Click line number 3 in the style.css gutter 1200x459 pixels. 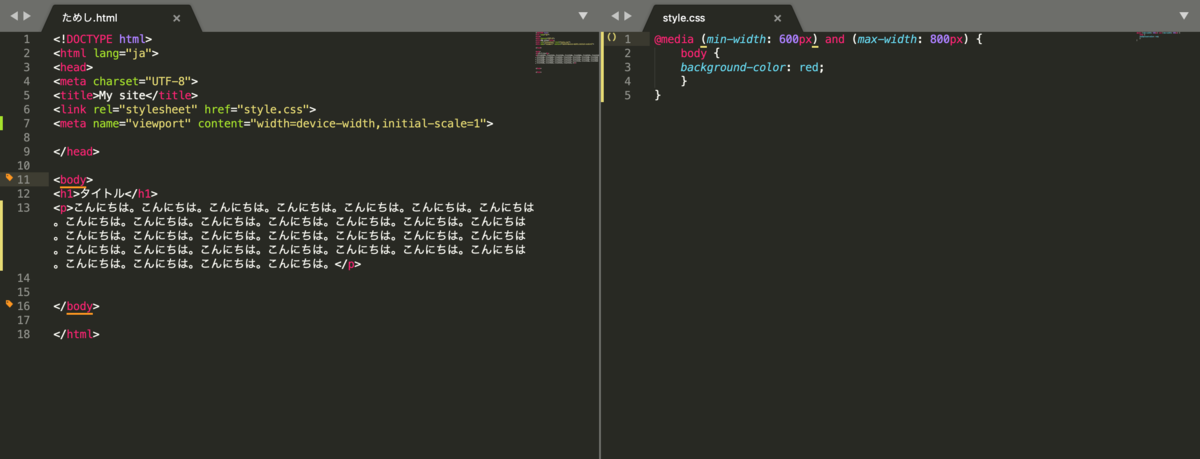pyautogui.click(x=627, y=67)
